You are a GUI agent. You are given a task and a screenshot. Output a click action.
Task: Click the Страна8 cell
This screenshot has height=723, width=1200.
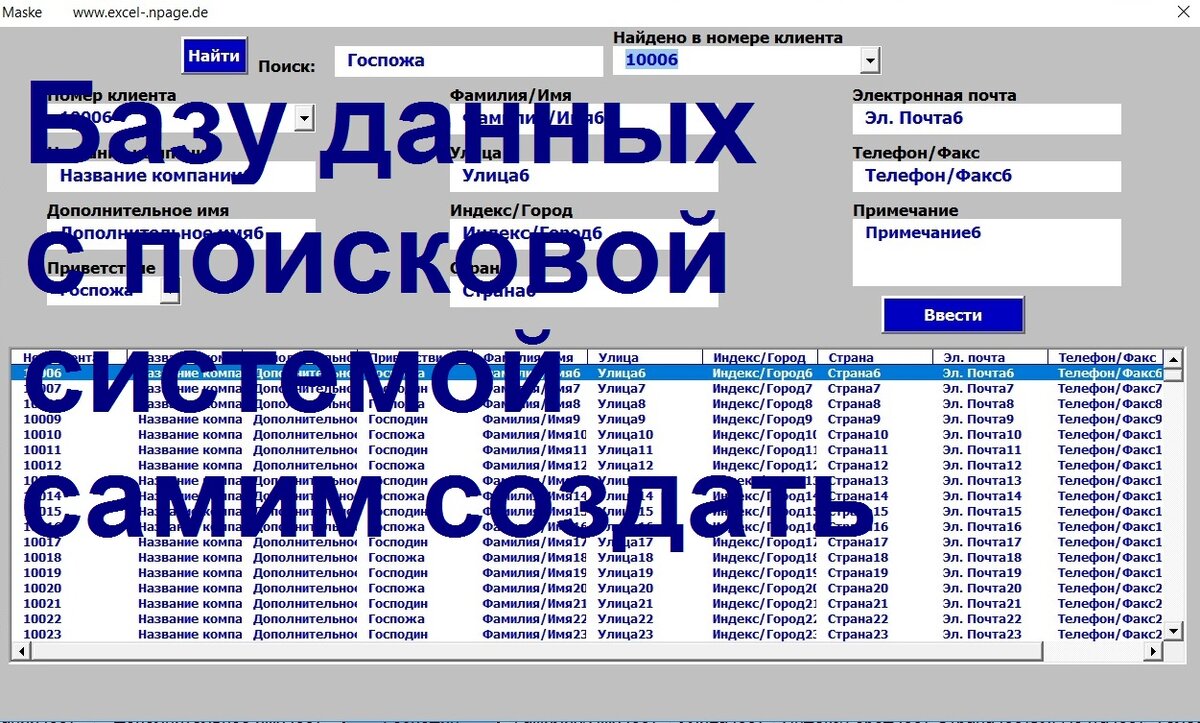coord(854,404)
